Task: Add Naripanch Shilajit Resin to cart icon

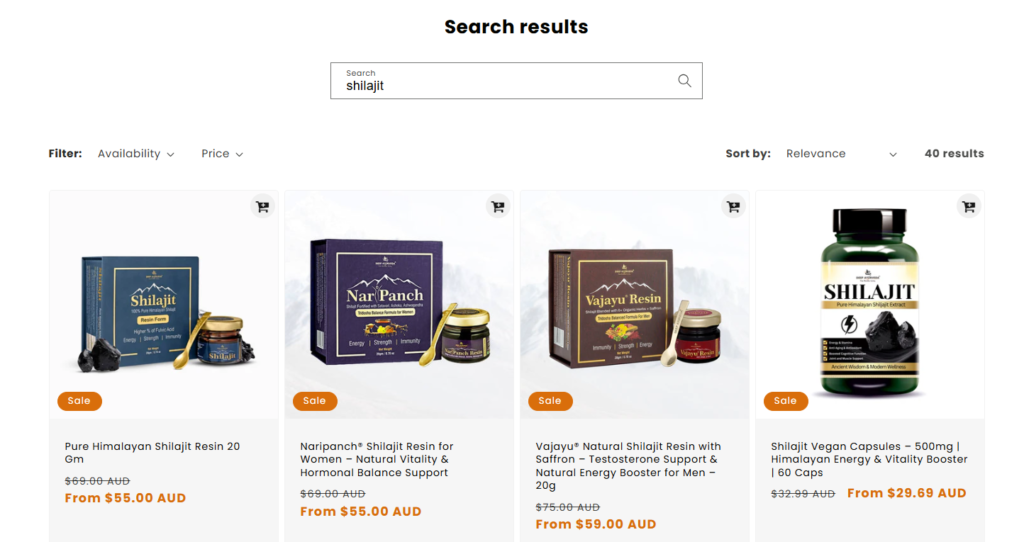Action: pos(498,206)
